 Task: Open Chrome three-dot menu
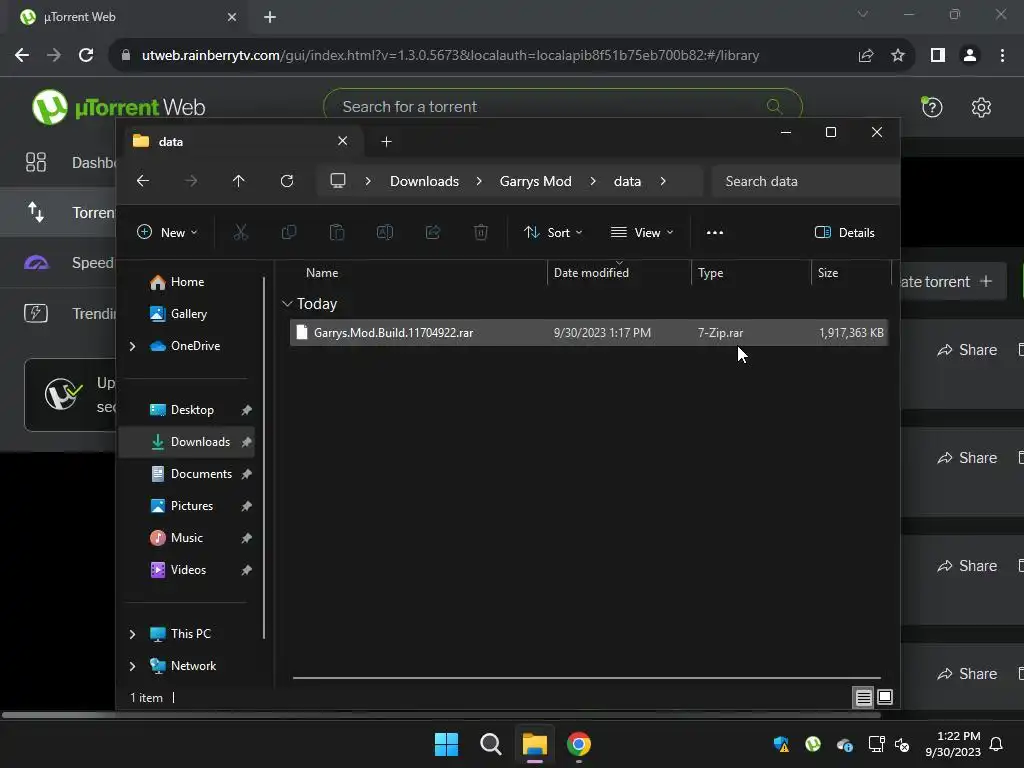1002,56
